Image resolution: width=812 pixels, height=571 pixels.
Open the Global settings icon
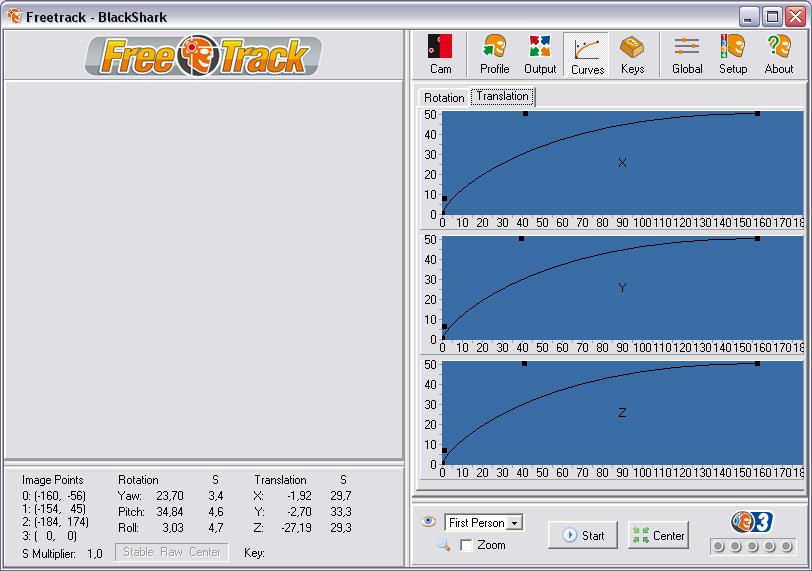coord(687,54)
